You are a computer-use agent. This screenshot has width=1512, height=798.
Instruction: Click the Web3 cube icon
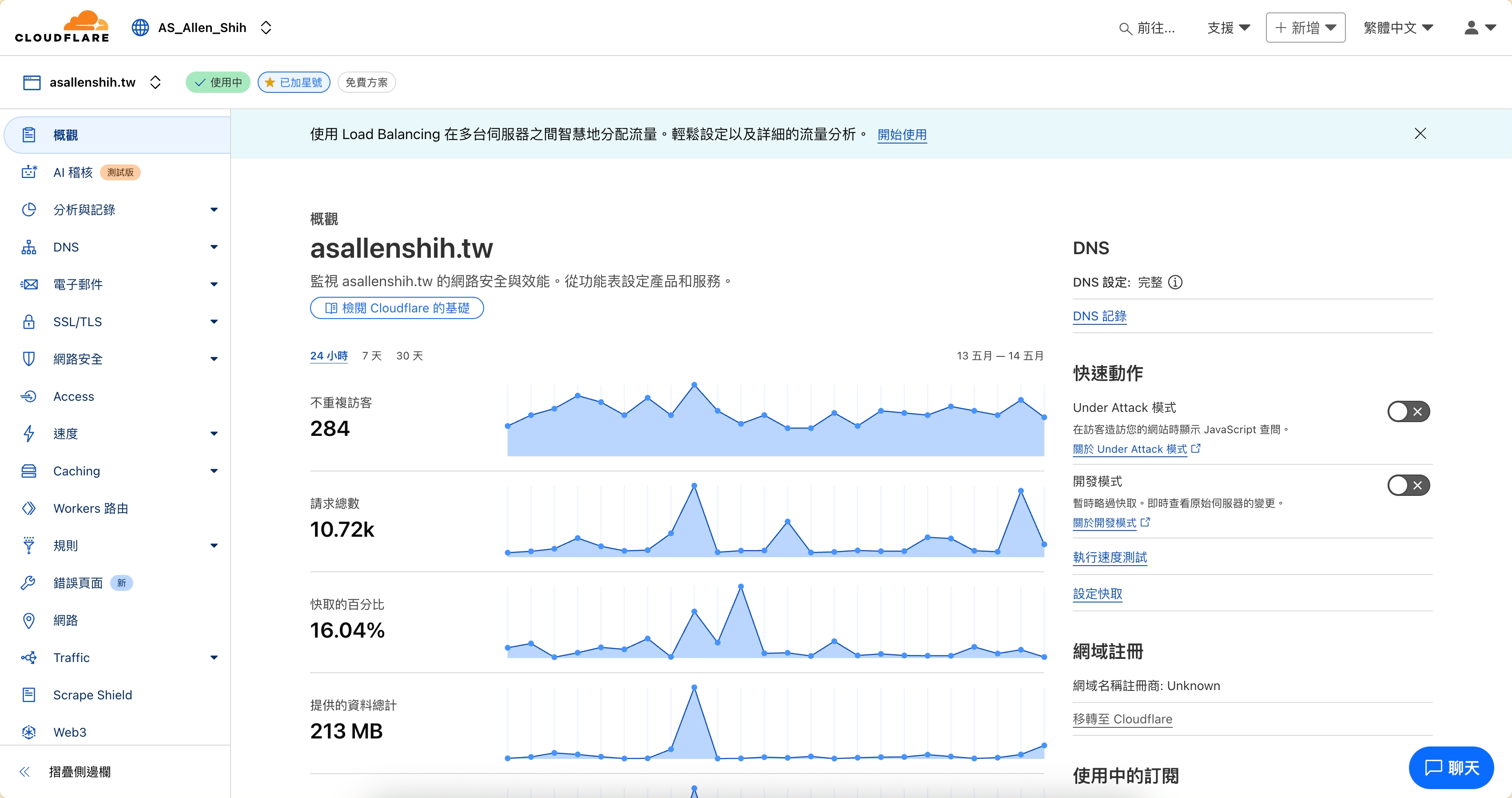click(29, 732)
